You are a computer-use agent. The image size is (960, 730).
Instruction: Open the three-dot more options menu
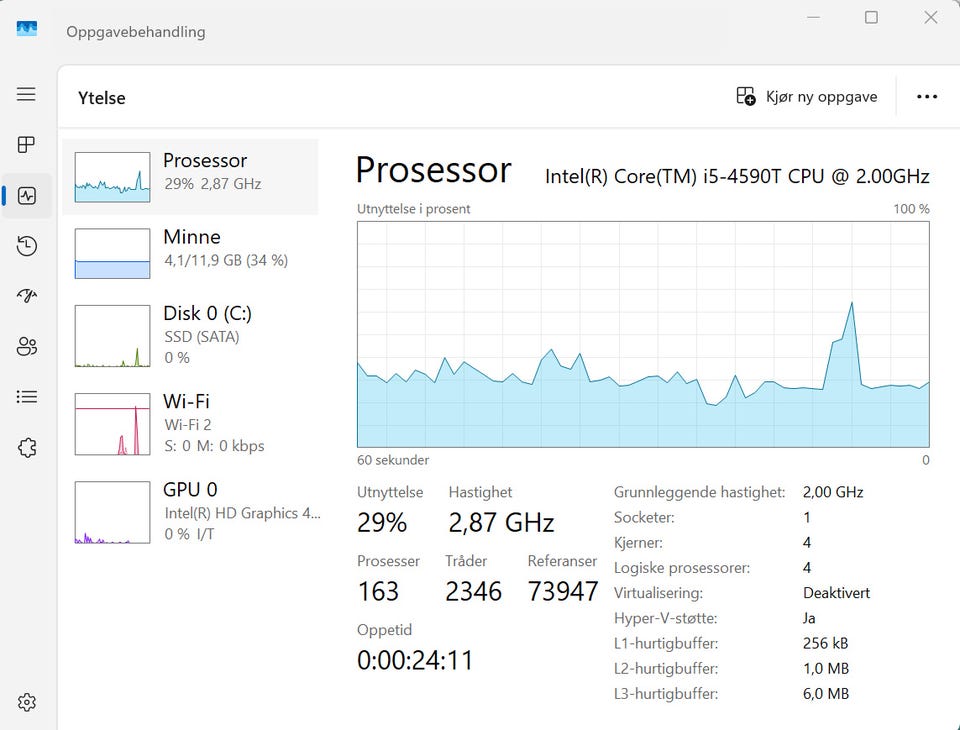click(926, 97)
